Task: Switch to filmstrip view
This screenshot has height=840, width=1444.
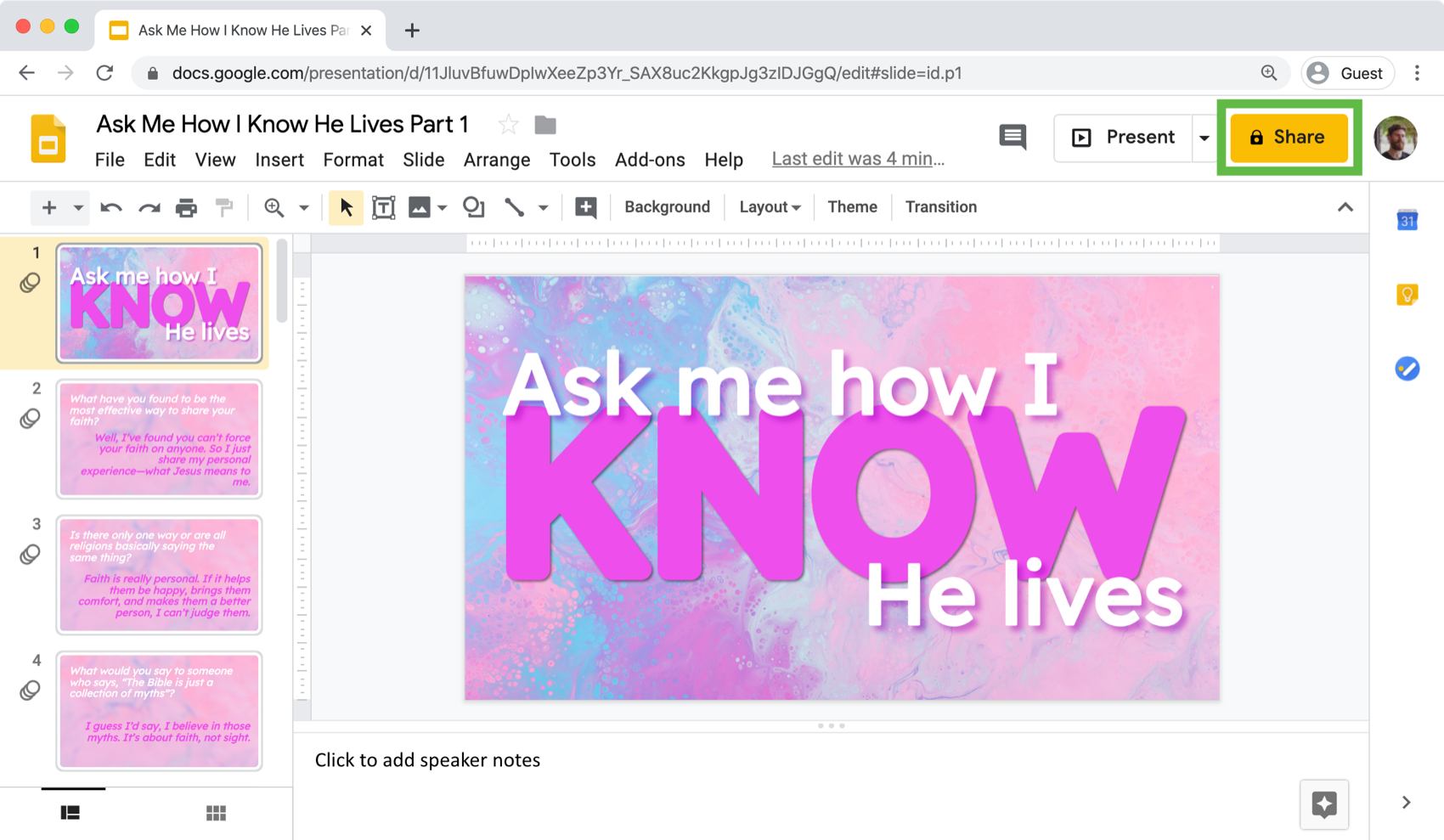Action: click(71, 813)
